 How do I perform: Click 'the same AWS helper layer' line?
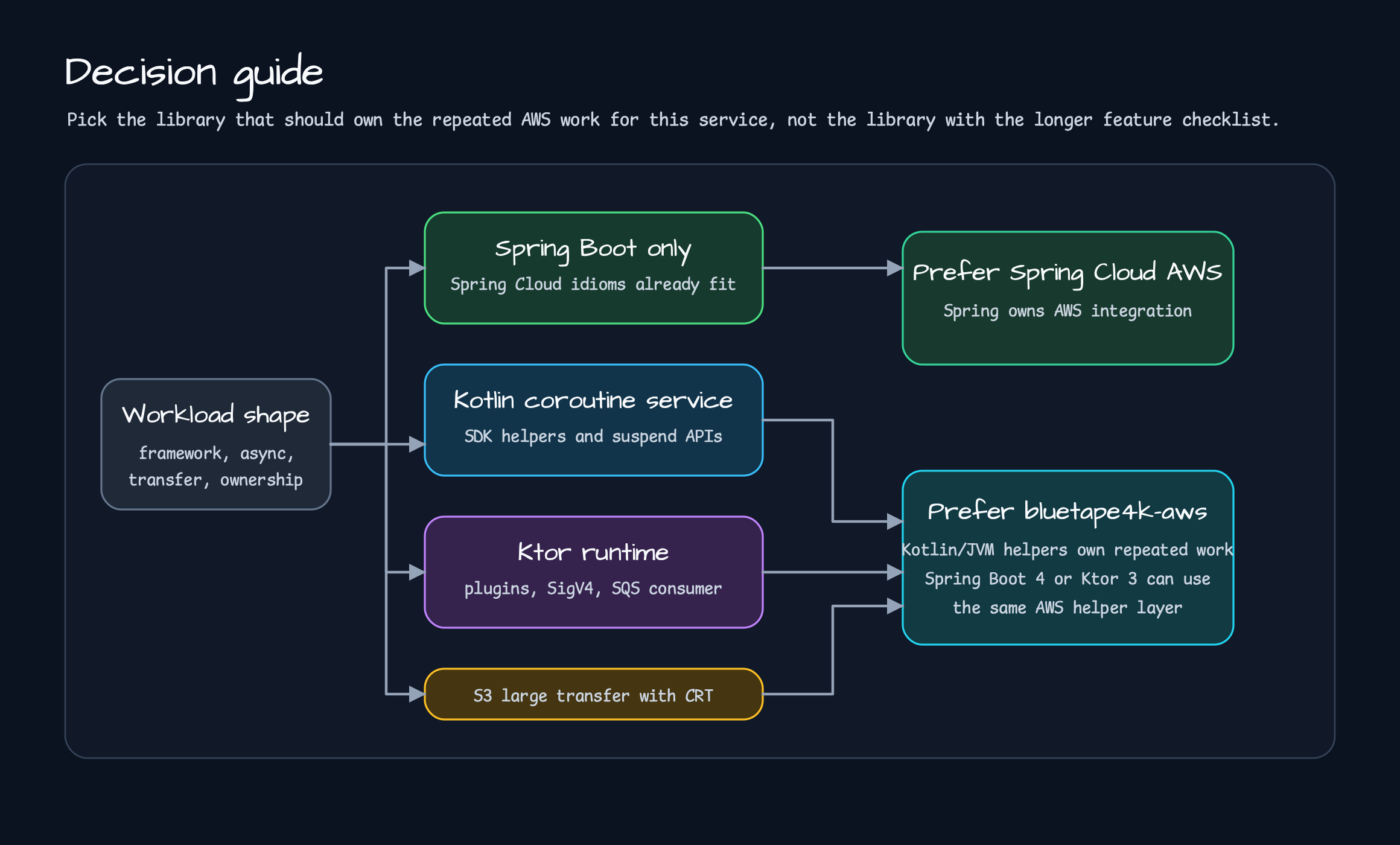click(x=1067, y=608)
